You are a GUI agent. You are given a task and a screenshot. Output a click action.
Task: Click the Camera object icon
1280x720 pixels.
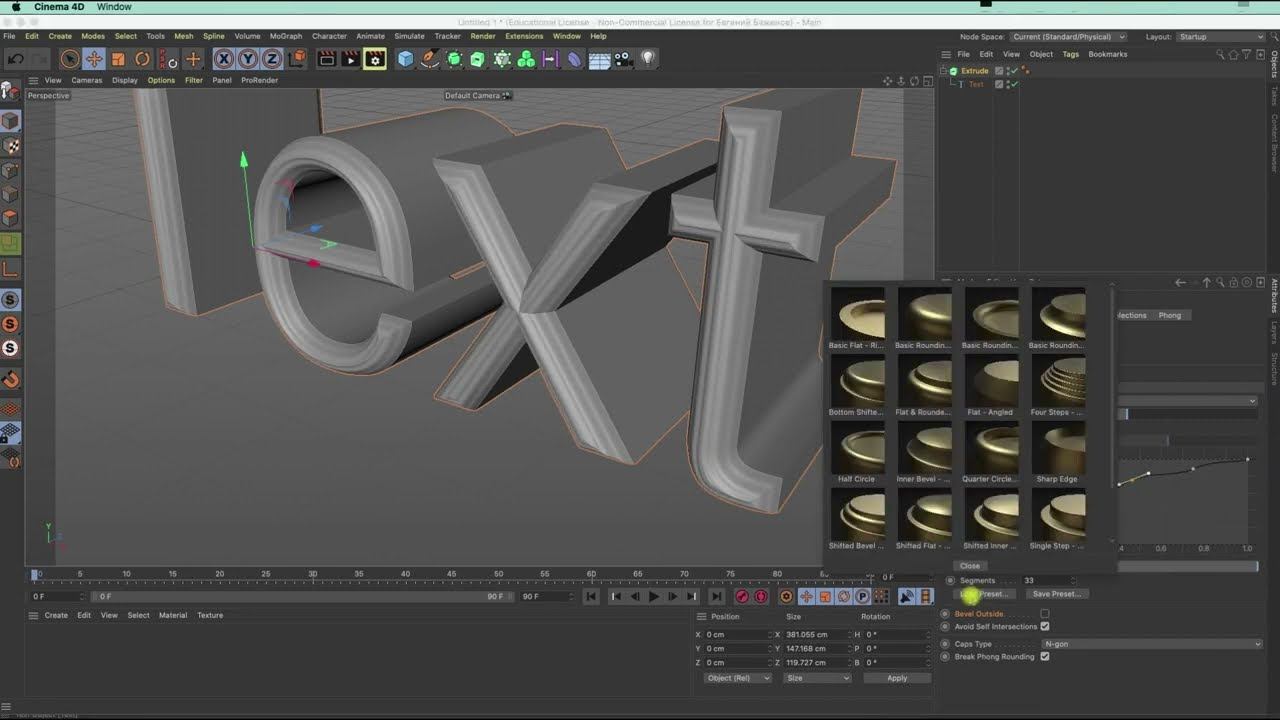point(624,60)
